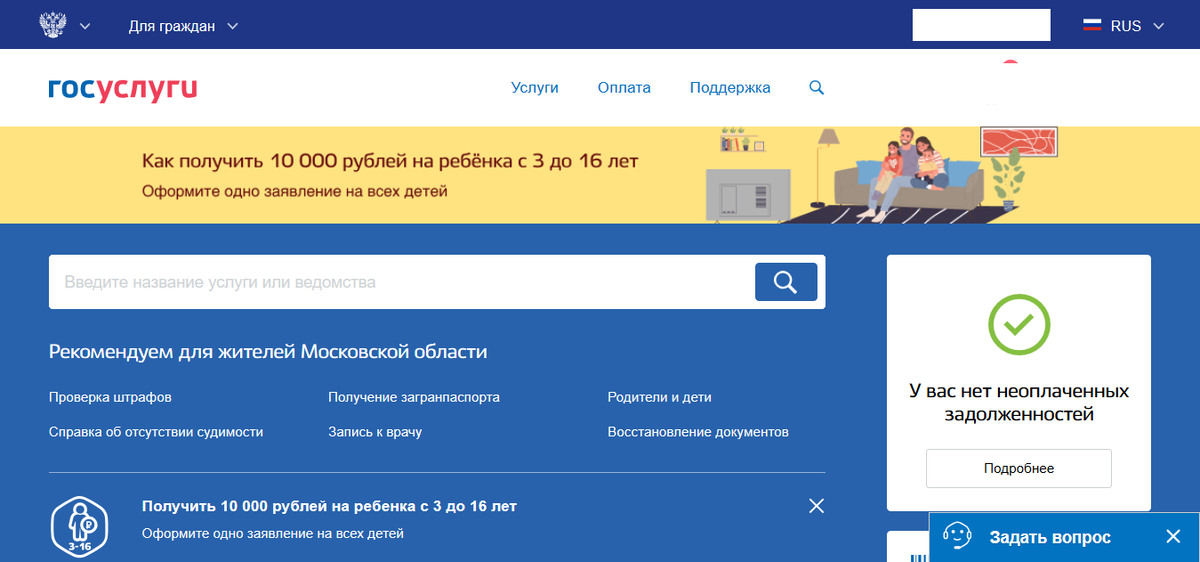Open 'Запись к врачу' link
This screenshot has height=562, width=1200.
tap(375, 432)
